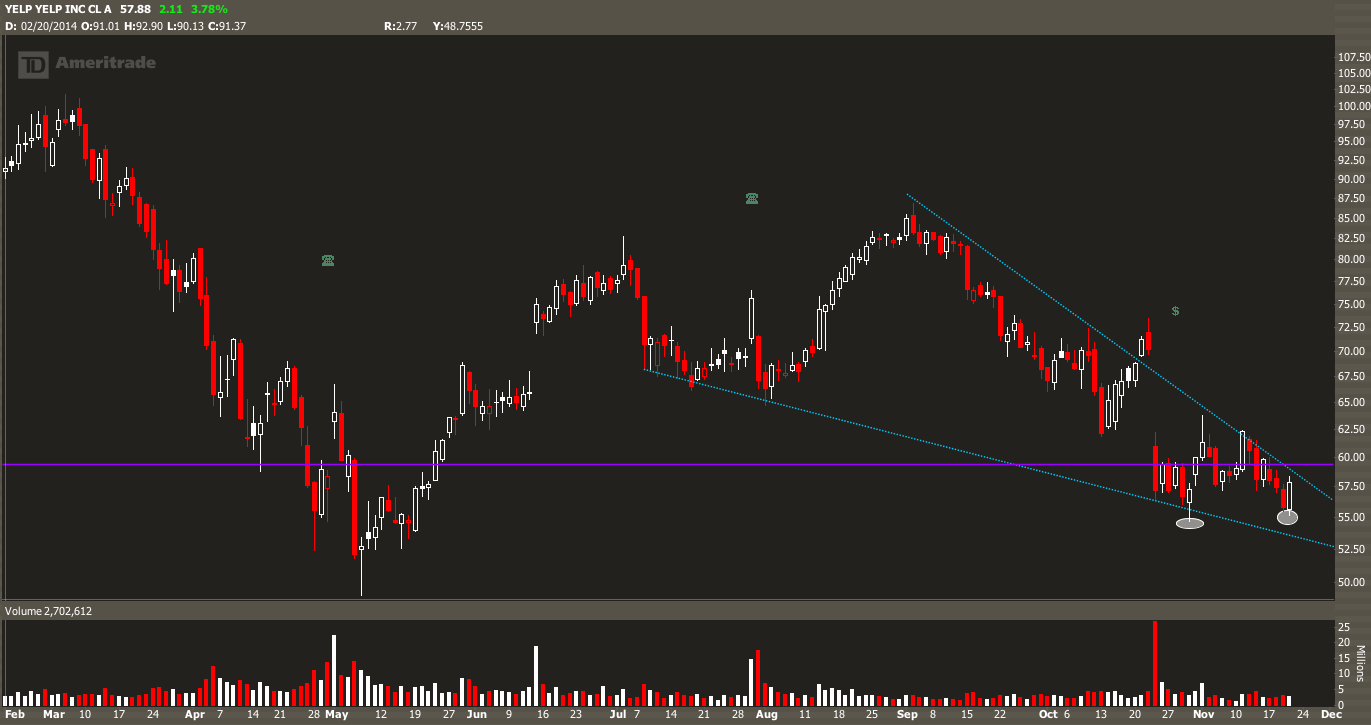Click the range value R:2.77

tap(400, 25)
